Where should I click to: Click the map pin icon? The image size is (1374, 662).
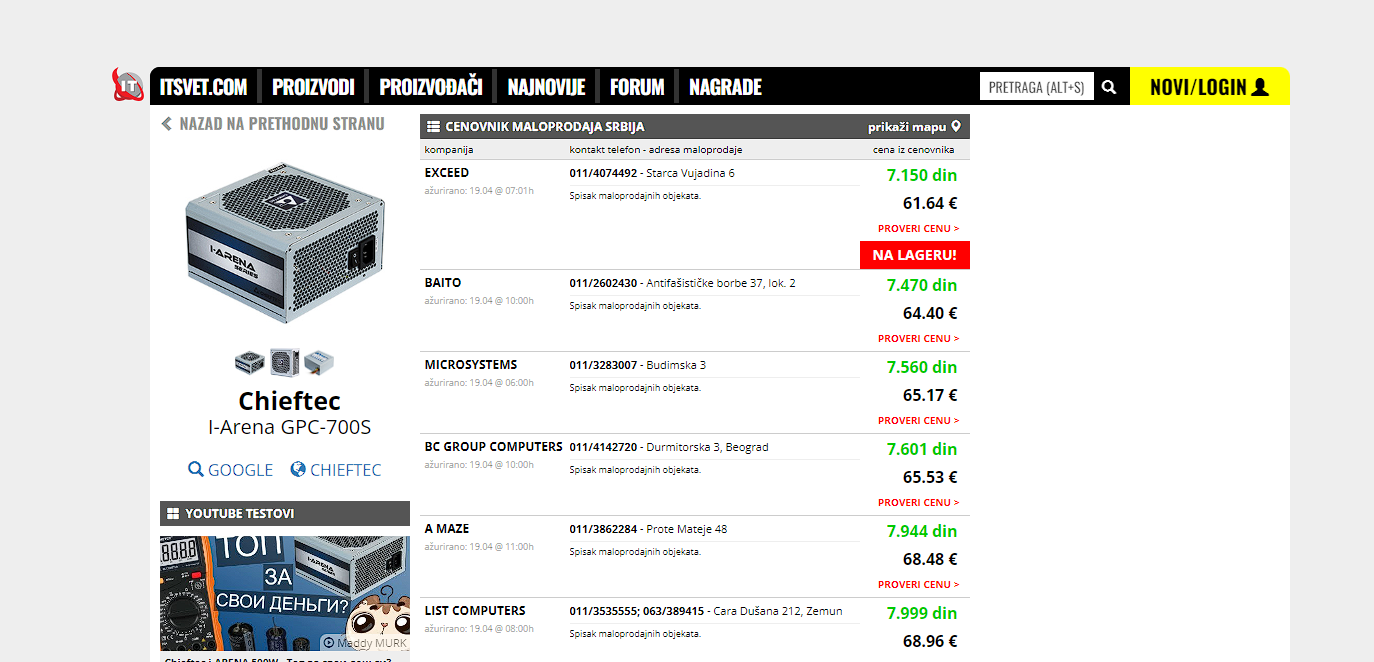[x=956, y=127]
